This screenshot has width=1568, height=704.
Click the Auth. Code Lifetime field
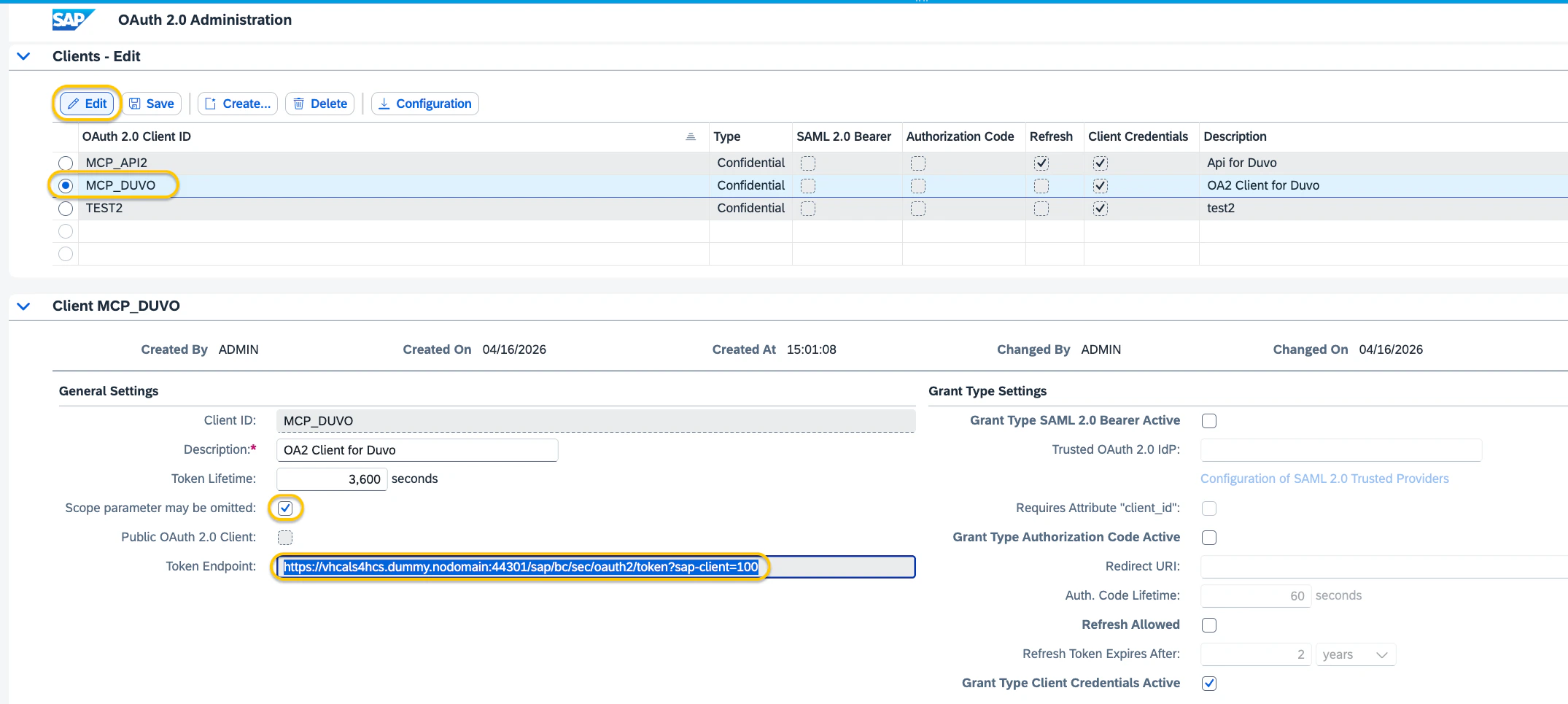click(x=1256, y=596)
